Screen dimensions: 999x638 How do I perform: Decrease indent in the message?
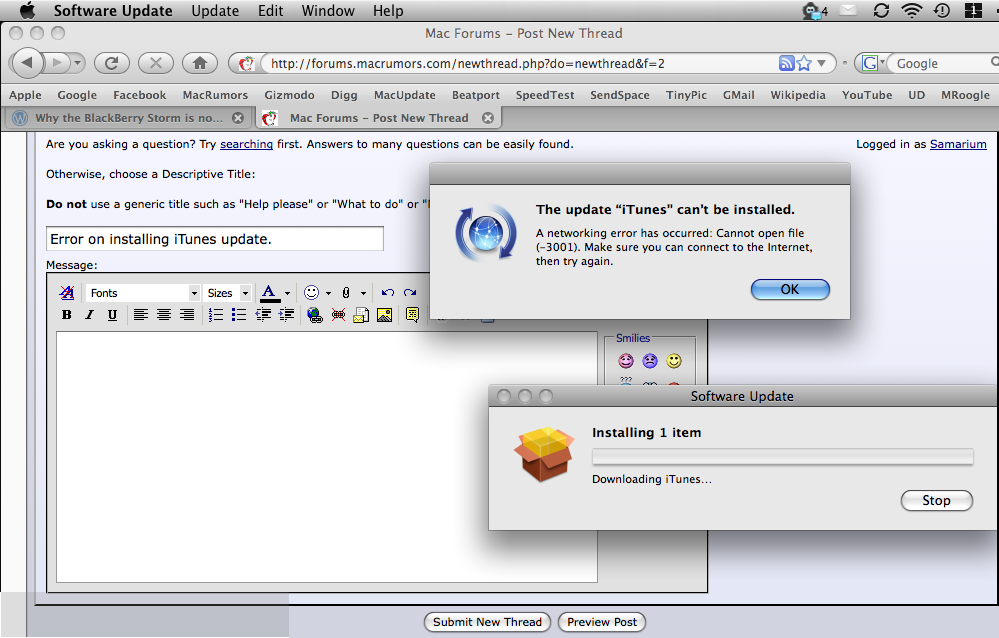tap(262, 315)
